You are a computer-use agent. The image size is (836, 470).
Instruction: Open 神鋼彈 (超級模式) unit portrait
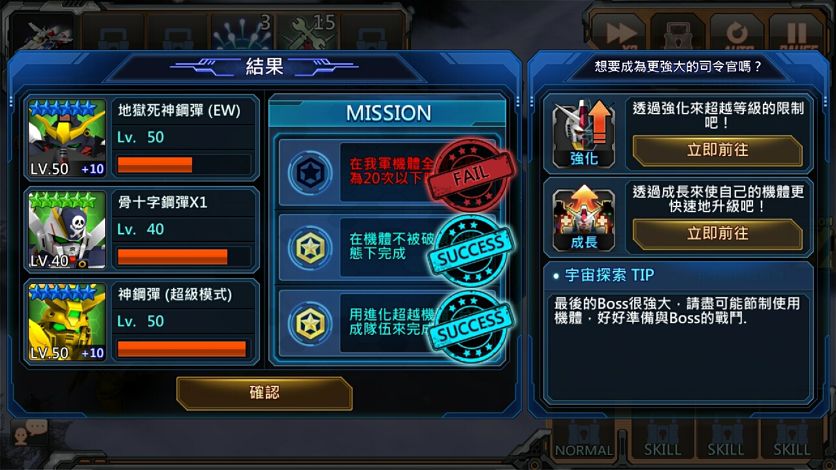click(67, 321)
